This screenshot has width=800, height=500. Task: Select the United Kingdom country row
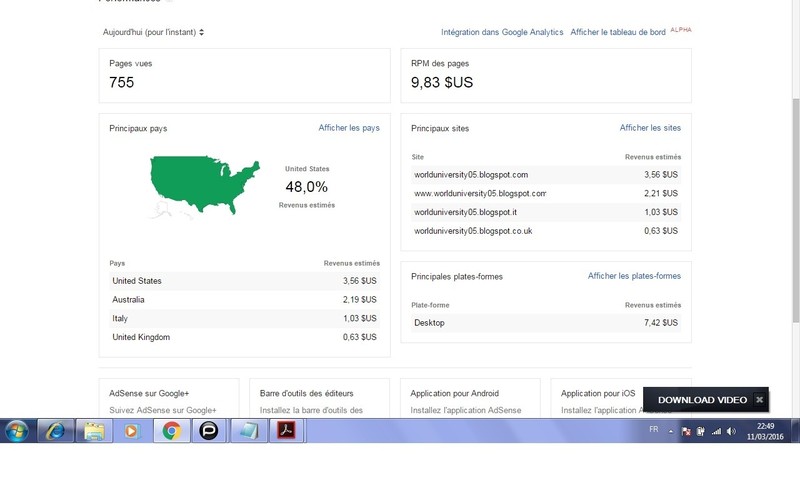click(244, 337)
